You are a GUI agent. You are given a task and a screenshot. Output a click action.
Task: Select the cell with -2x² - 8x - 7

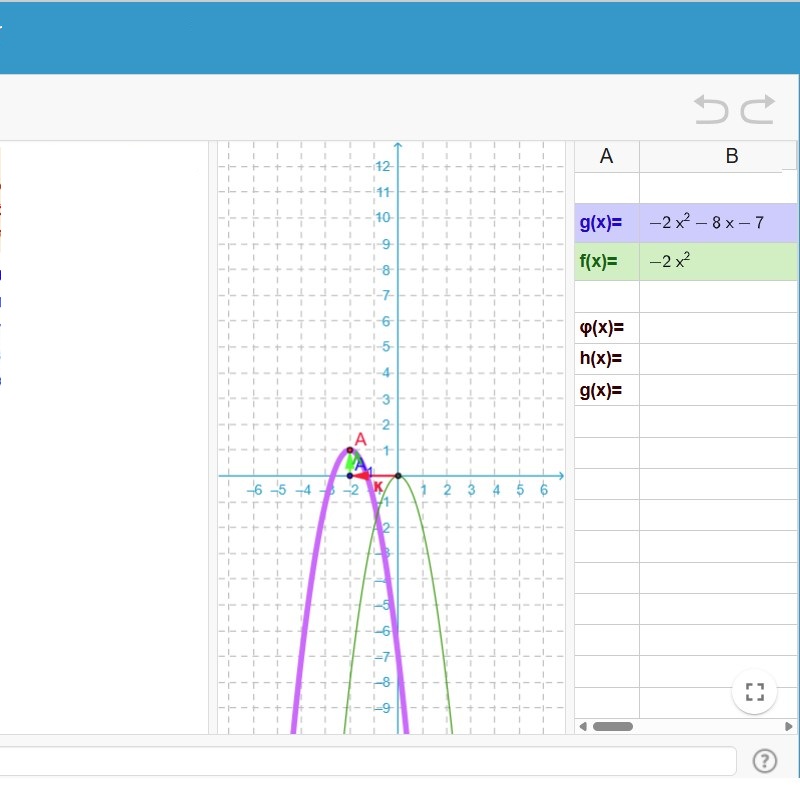coord(718,223)
